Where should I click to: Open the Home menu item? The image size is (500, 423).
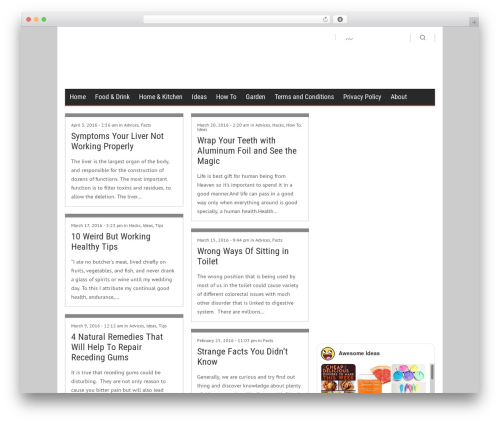click(78, 97)
